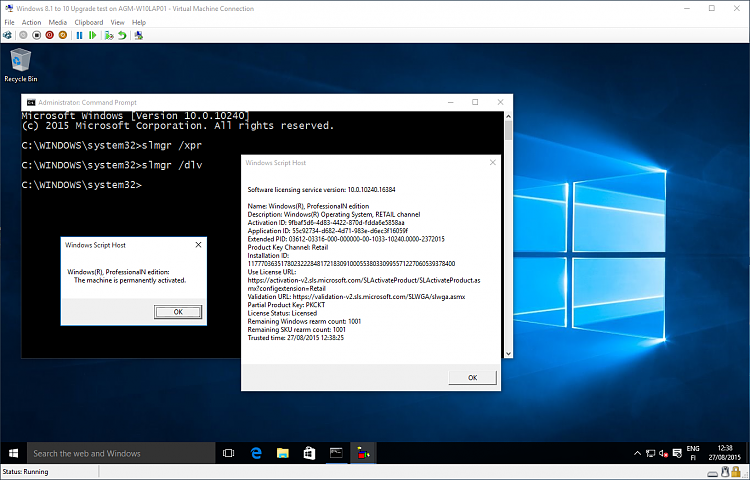Send Ctrl+Alt+Delete via toolbar icon
The width and height of the screenshot is (750, 480).
[7, 35]
